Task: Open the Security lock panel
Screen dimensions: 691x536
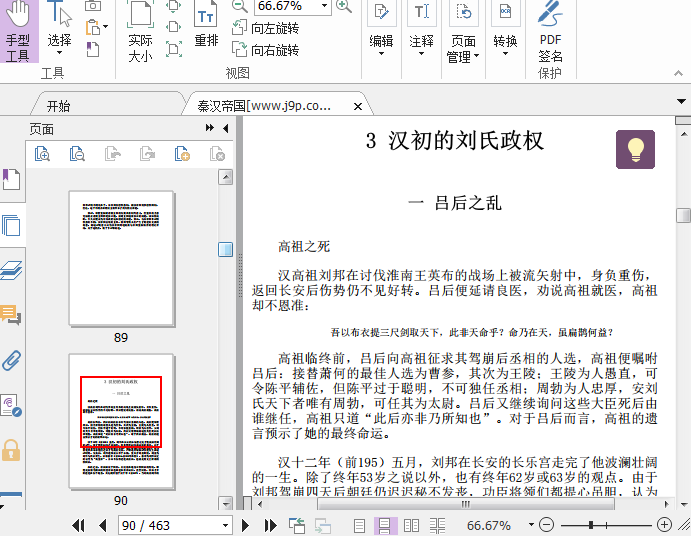Action: pyautogui.click(x=11, y=450)
